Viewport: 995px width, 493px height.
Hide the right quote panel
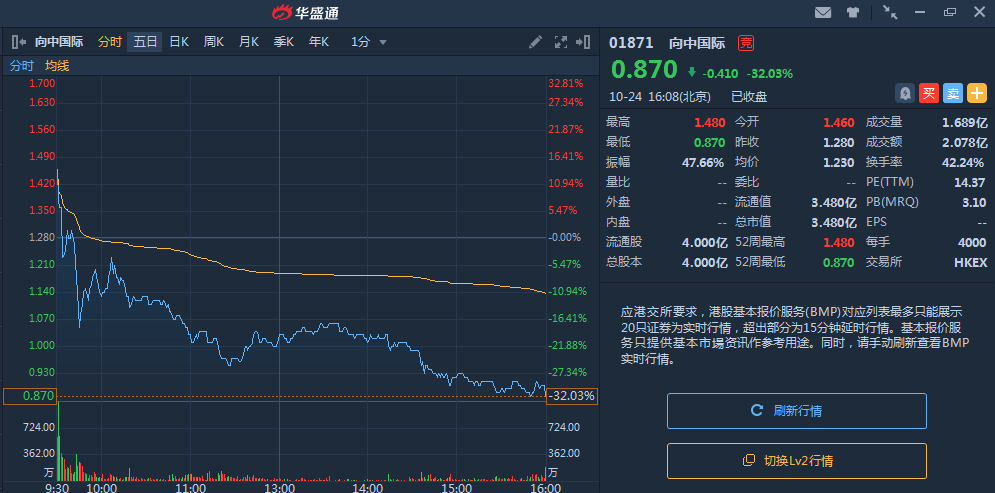[x=586, y=42]
